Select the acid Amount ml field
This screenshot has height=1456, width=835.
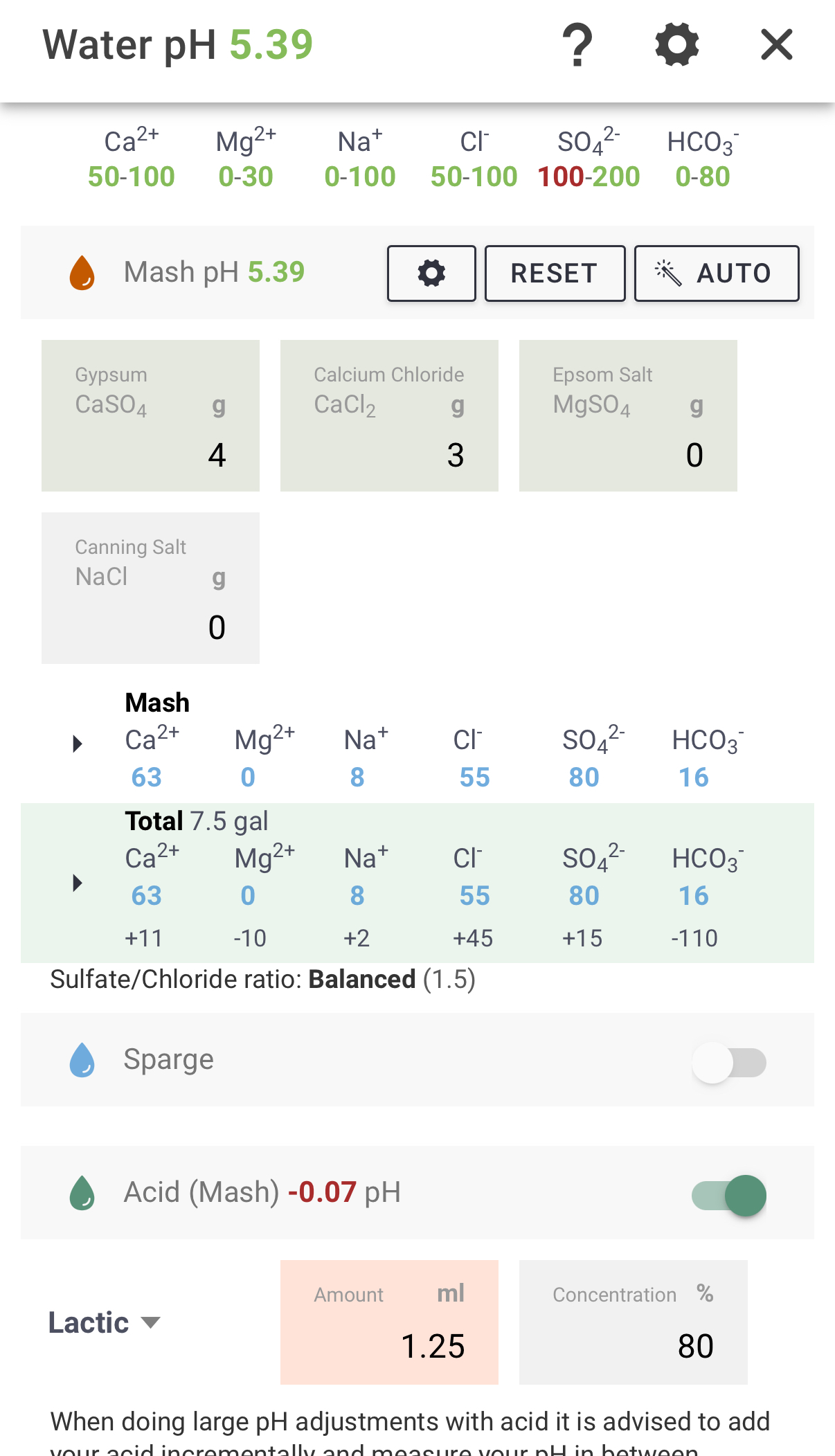point(389,1322)
